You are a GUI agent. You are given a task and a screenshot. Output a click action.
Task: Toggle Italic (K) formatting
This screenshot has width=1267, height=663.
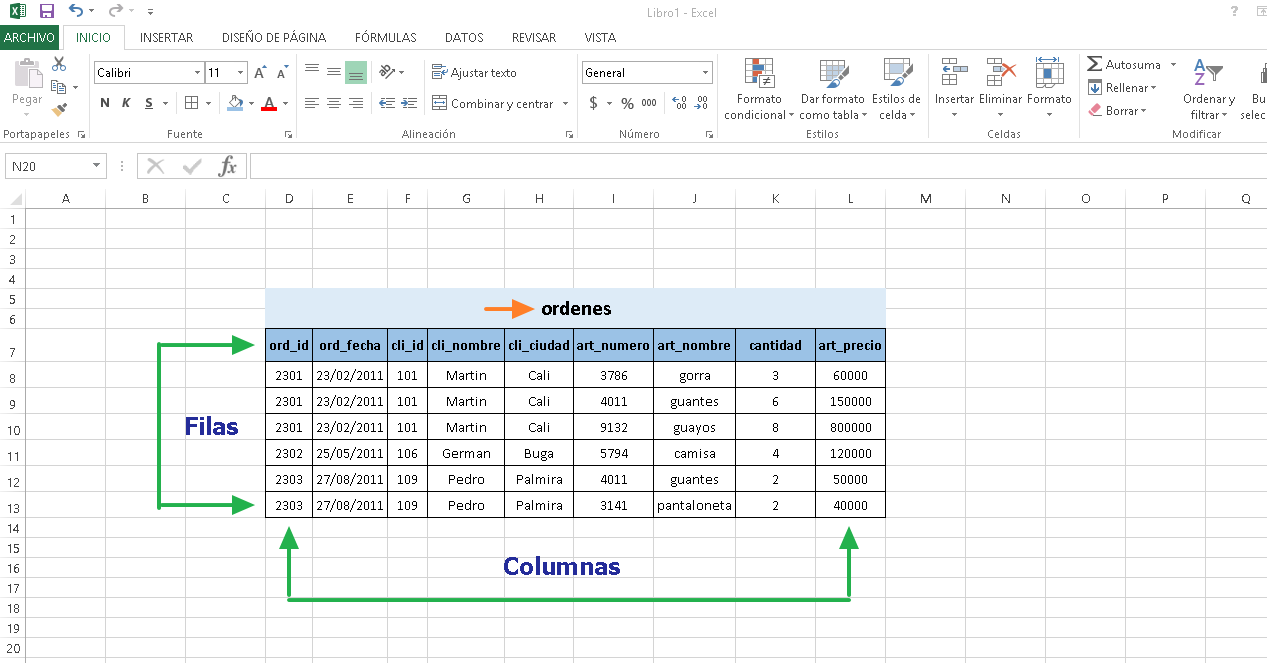(x=126, y=103)
